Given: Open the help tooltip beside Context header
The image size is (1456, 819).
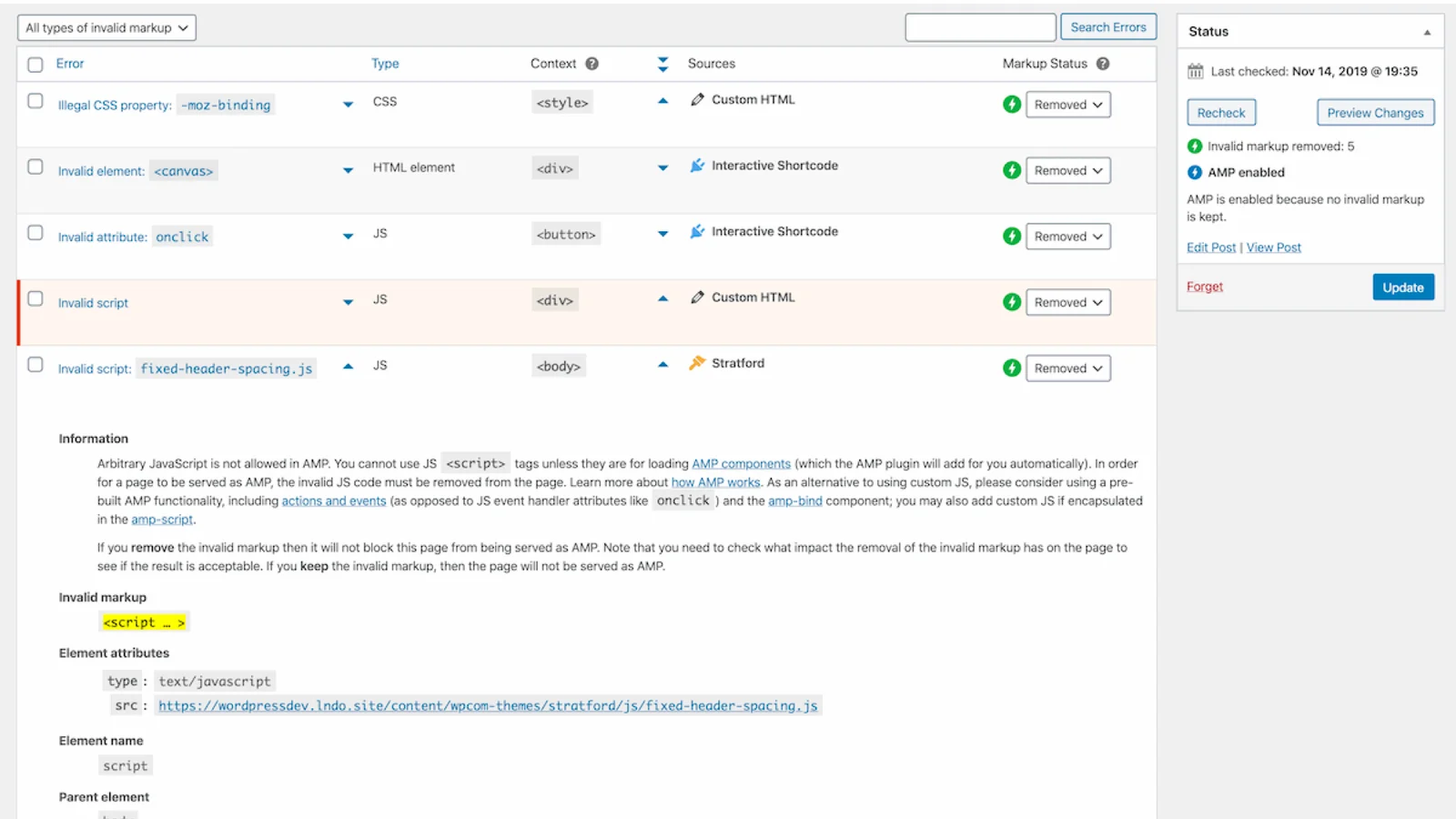Looking at the screenshot, I should tap(591, 64).
